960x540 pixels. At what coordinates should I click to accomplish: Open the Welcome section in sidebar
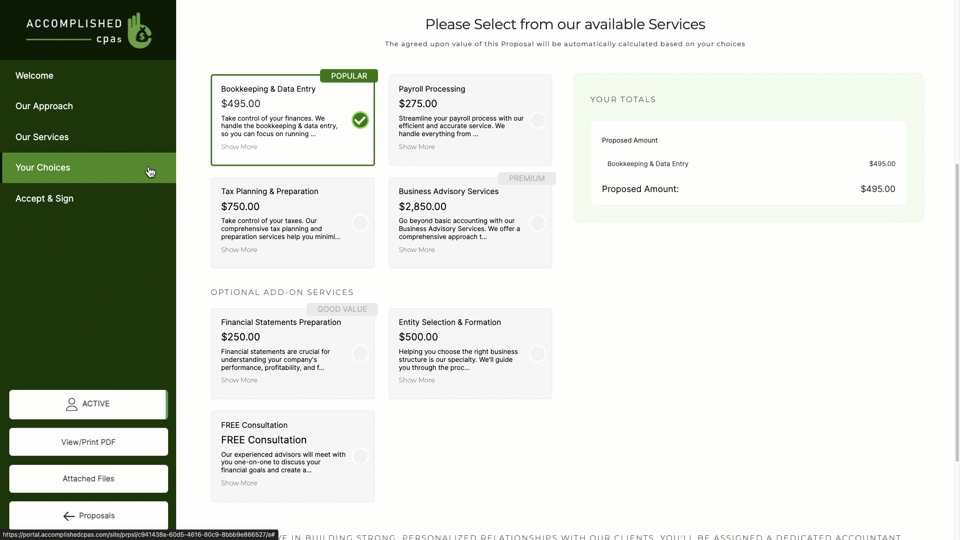[x=35, y=76]
